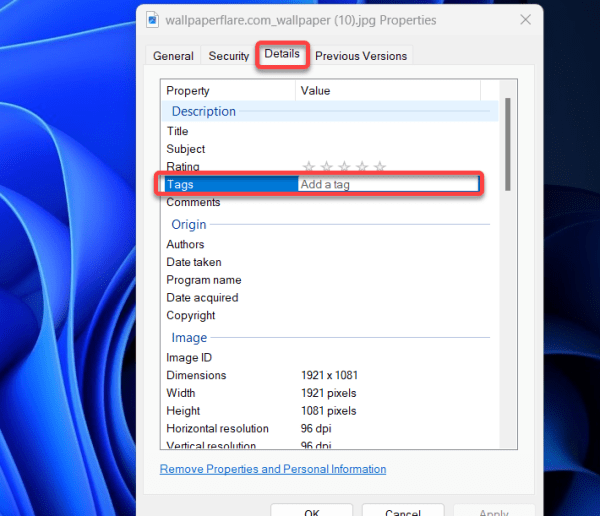This screenshot has height=516, width=600.
Task: Click the file icon in title bar
Action: coord(152,20)
